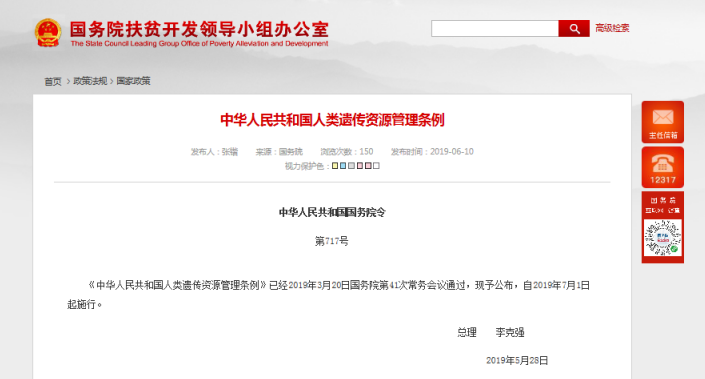
Task: Click the order number 第717号
Action: pyautogui.click(x=332, y=241)
